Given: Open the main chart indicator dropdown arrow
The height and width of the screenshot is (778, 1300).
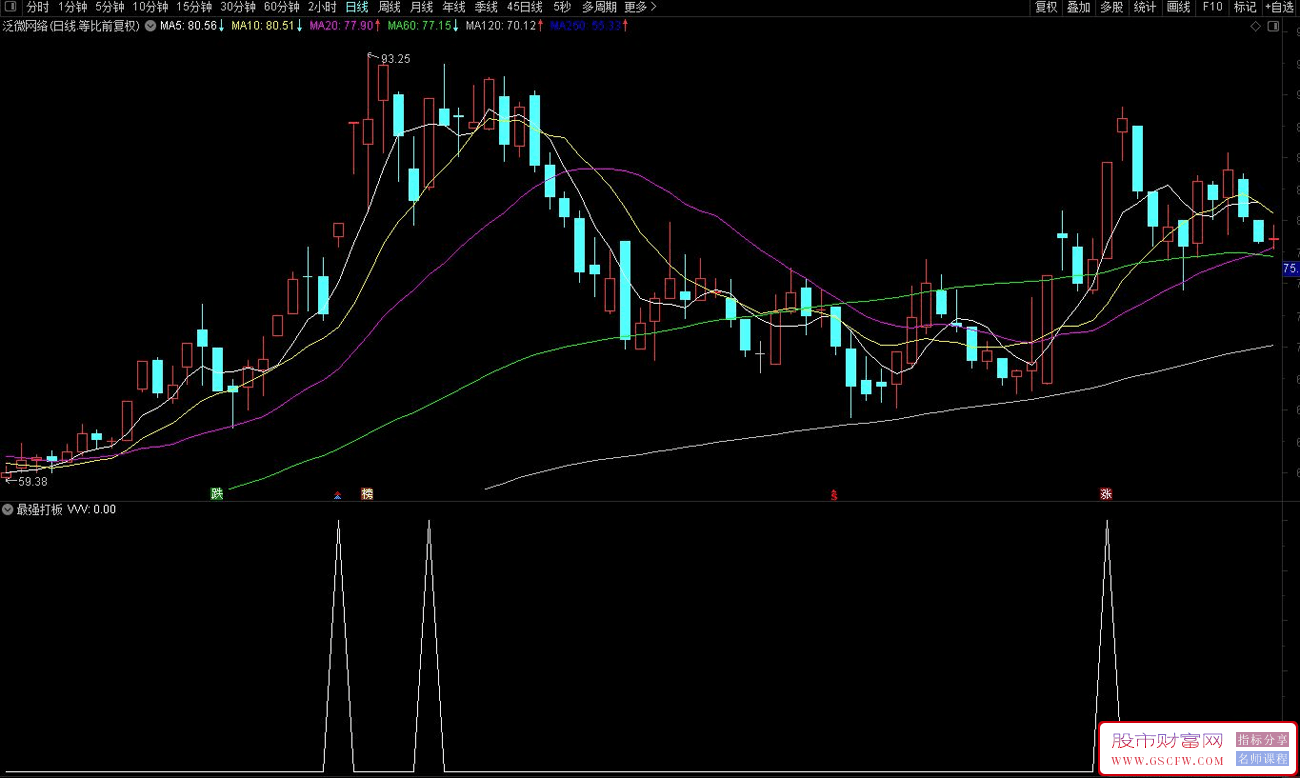Looking at the screenshot, I should 150,26.
